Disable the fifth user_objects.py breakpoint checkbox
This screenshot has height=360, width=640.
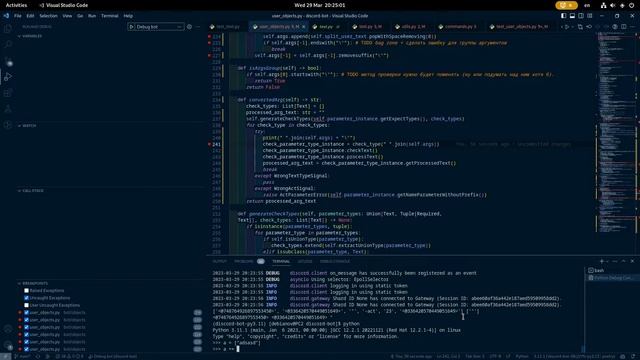27,342
